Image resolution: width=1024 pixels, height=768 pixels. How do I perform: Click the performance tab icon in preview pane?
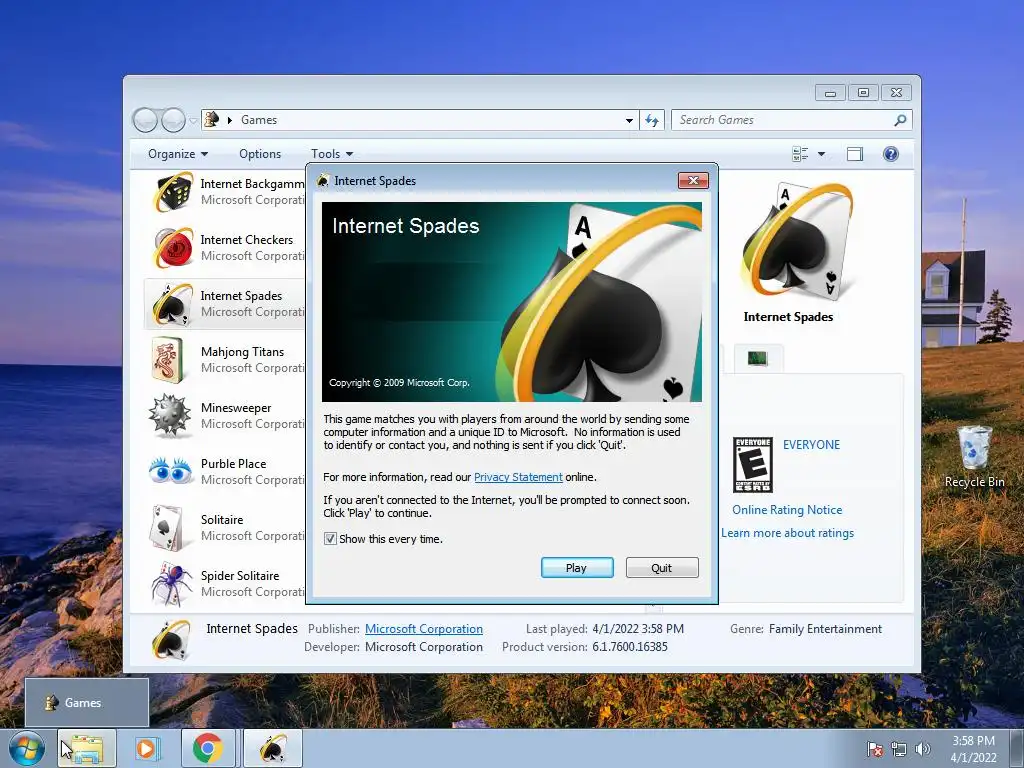(758, 358)
